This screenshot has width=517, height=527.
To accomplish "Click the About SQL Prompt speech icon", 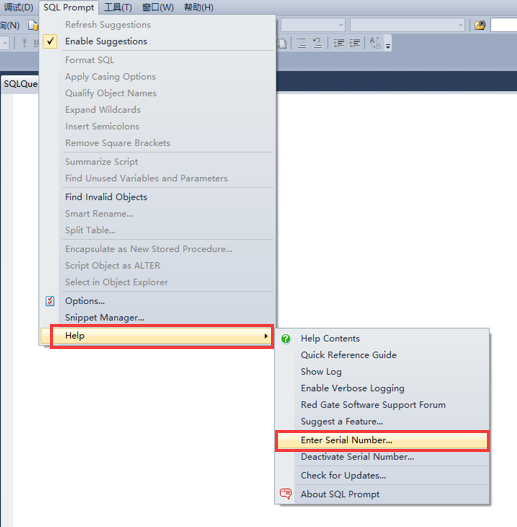I will click(286, 494).
